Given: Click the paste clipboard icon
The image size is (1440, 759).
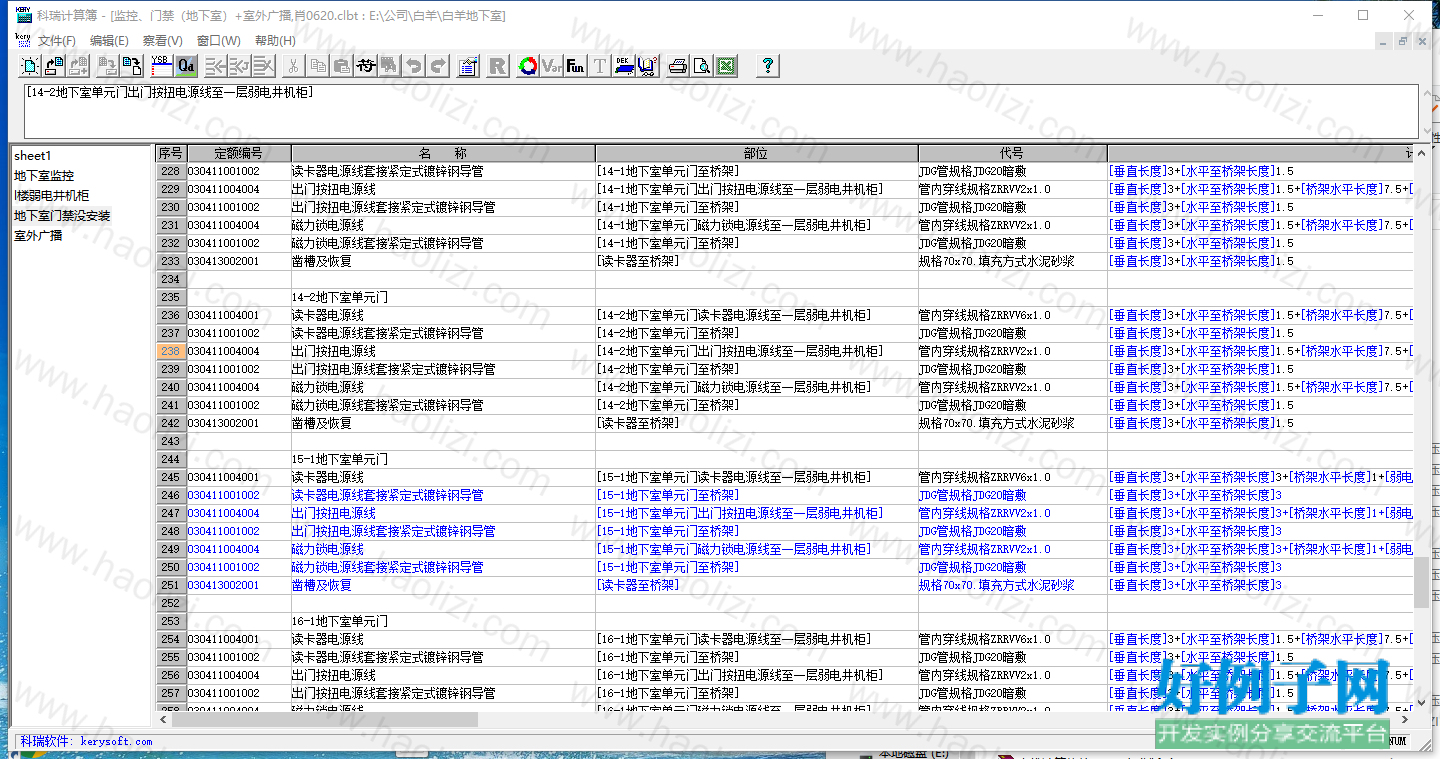Looking at the screenshot, I should [341, 66].
